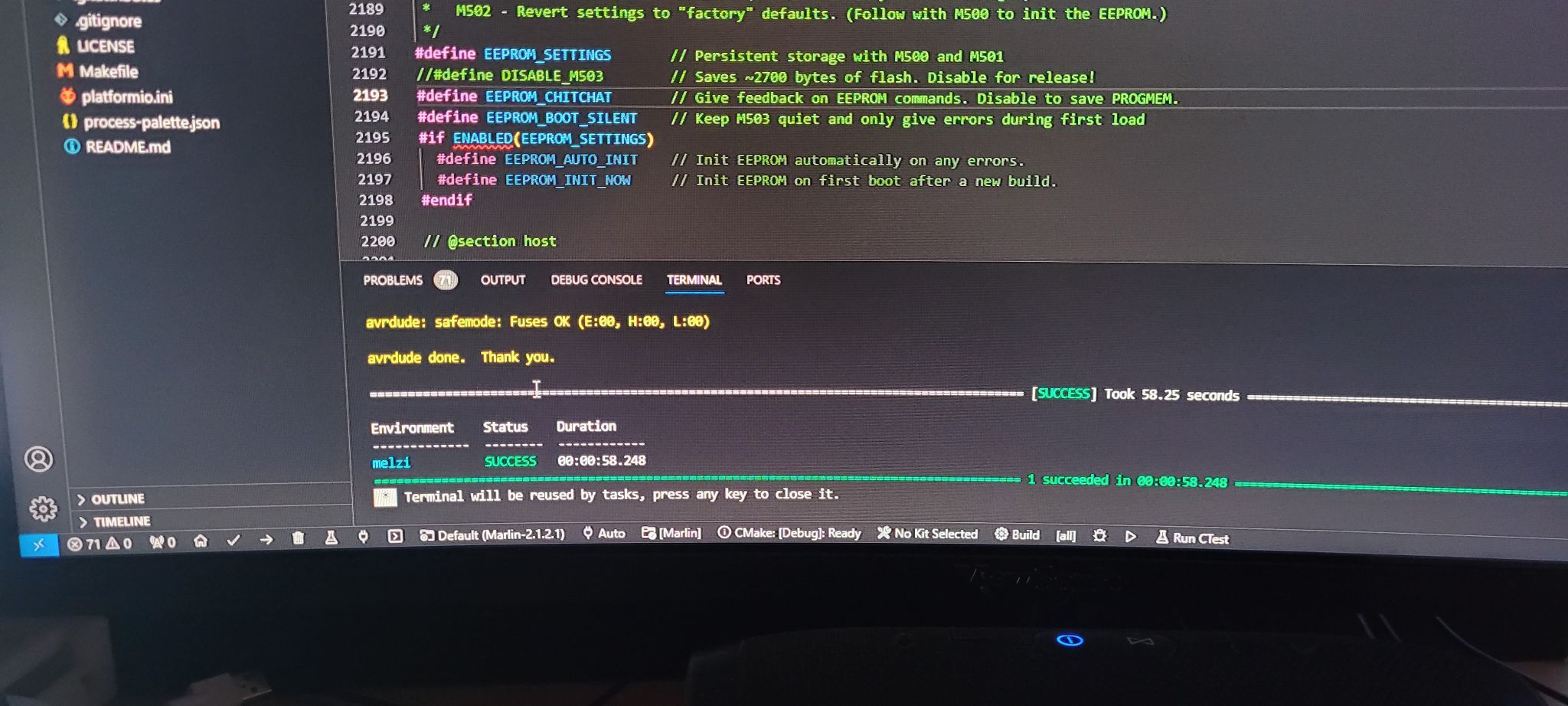The width and height of the screenshot is (1568, 706).
Task: Launch the CMake debugger bug icon
Action: pyautogui.click(x=1099, y=536)
